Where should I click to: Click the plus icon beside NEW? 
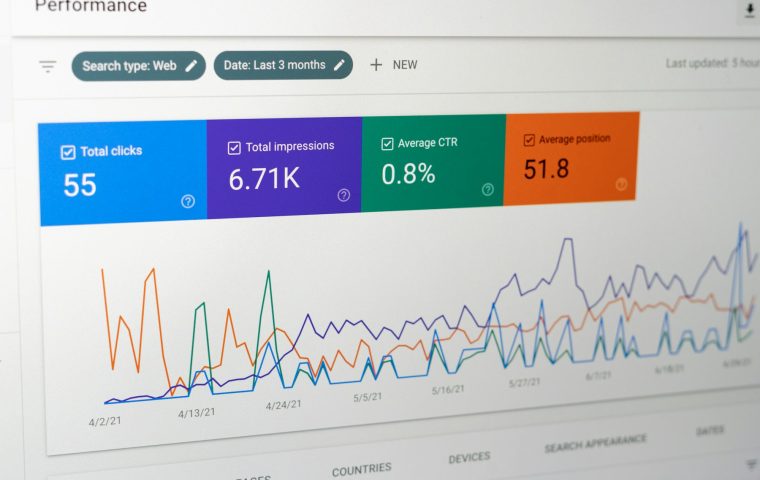376,64
